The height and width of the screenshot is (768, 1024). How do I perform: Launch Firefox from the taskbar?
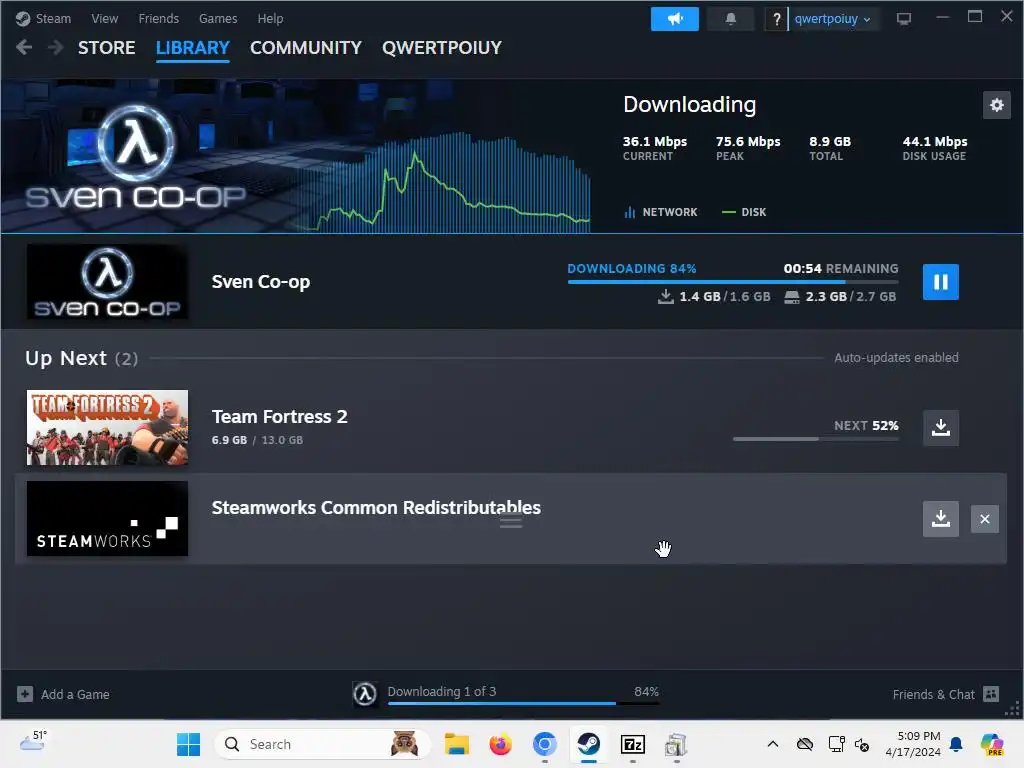500,744
